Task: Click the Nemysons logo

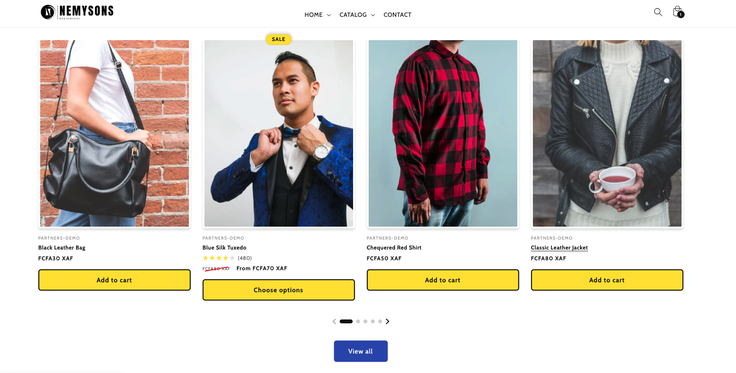Action: pyautogui.click(x=77, y=12)
